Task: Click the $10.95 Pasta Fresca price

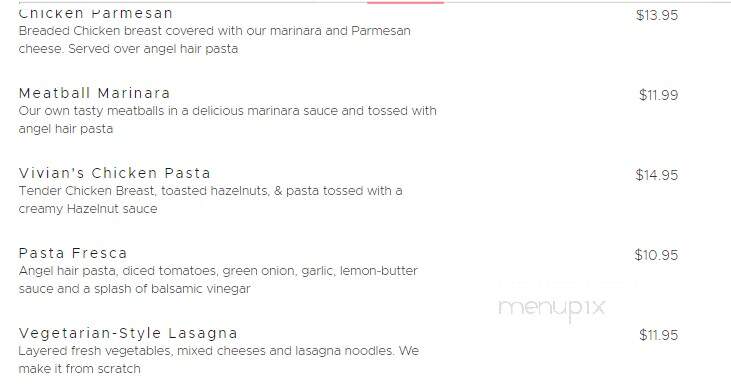Action: (656, 255)
